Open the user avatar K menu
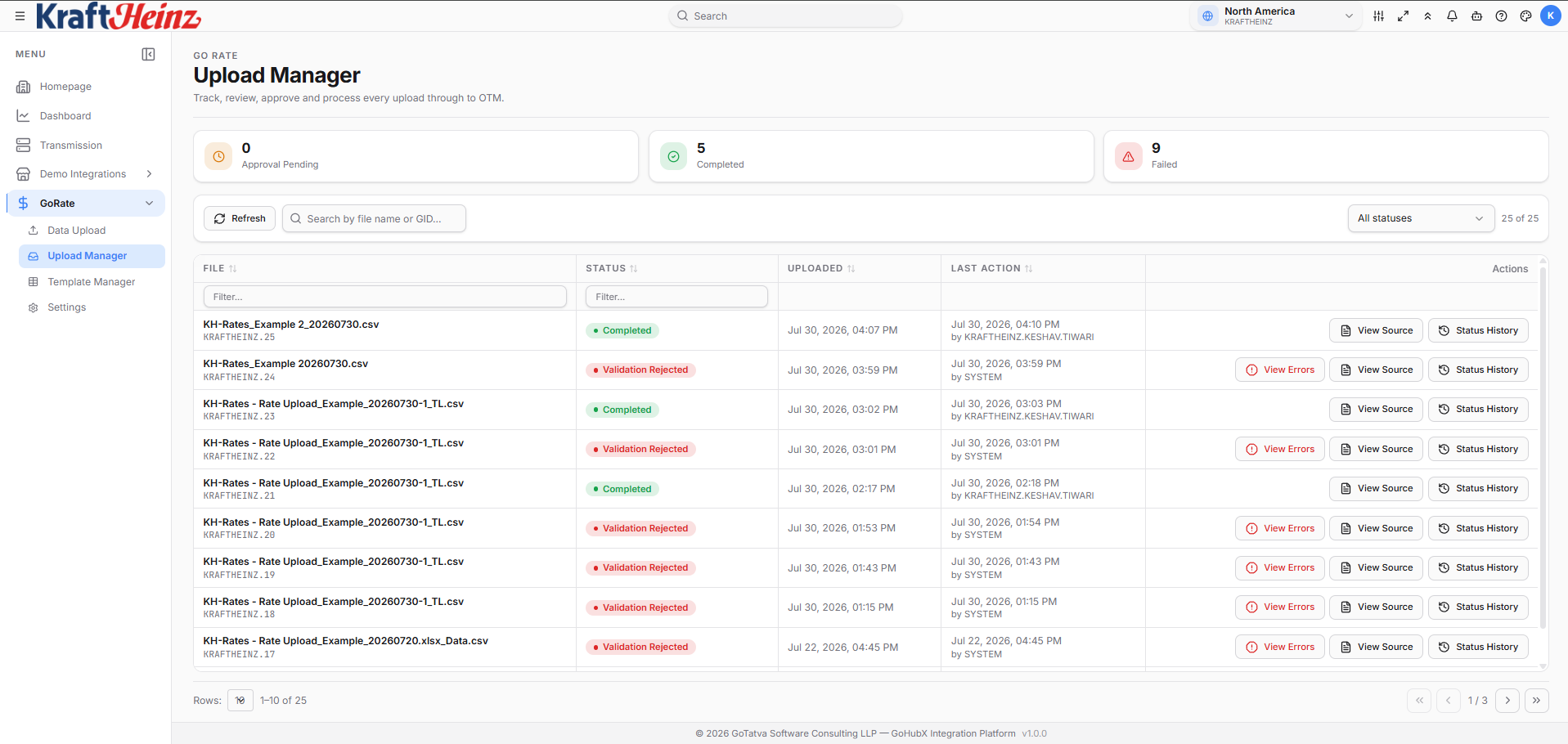This screenshot has width=1568, height=744. (1550, 16)
